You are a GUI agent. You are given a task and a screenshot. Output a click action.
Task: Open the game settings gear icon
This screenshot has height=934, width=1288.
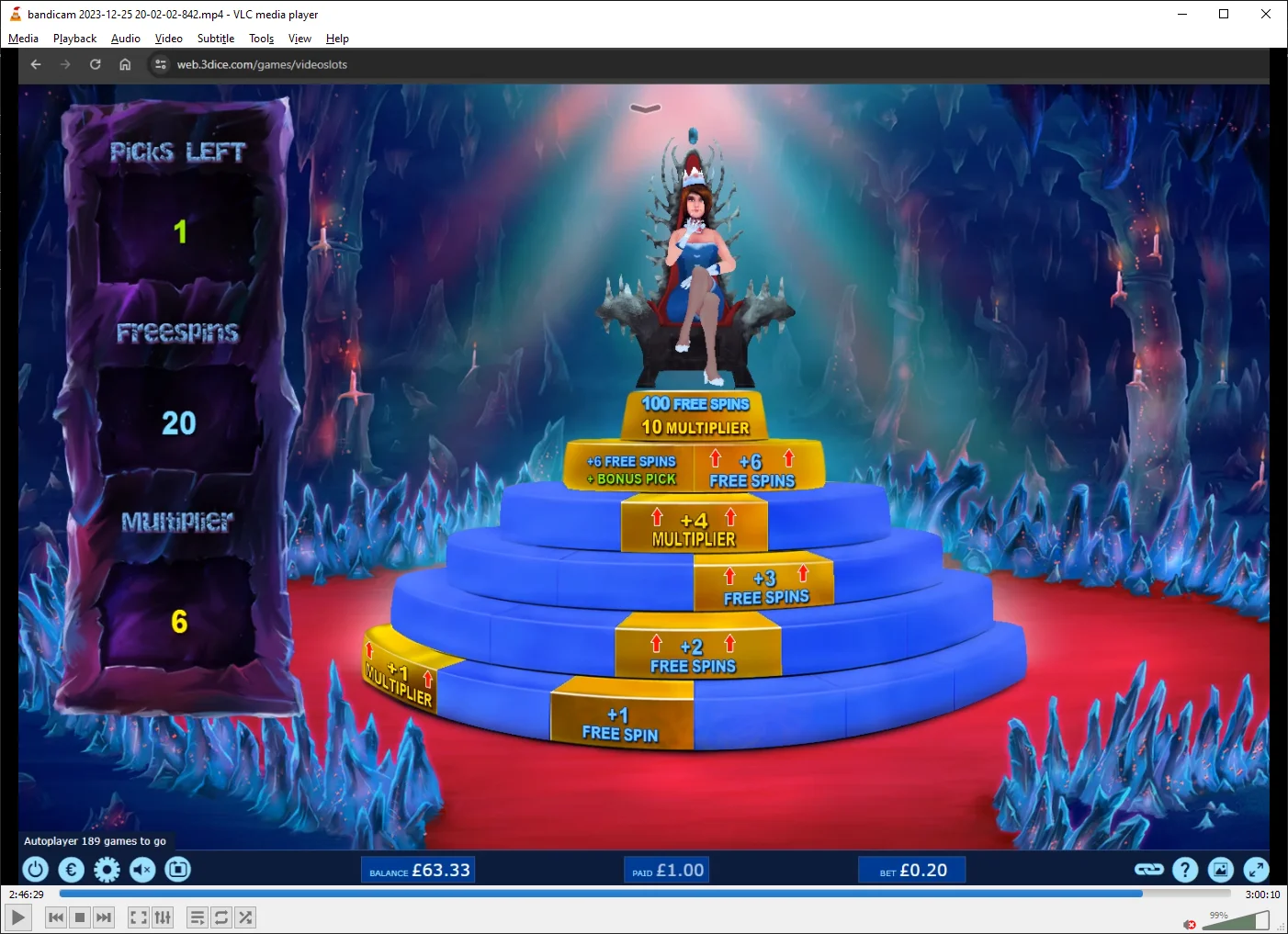click(107, 869)
